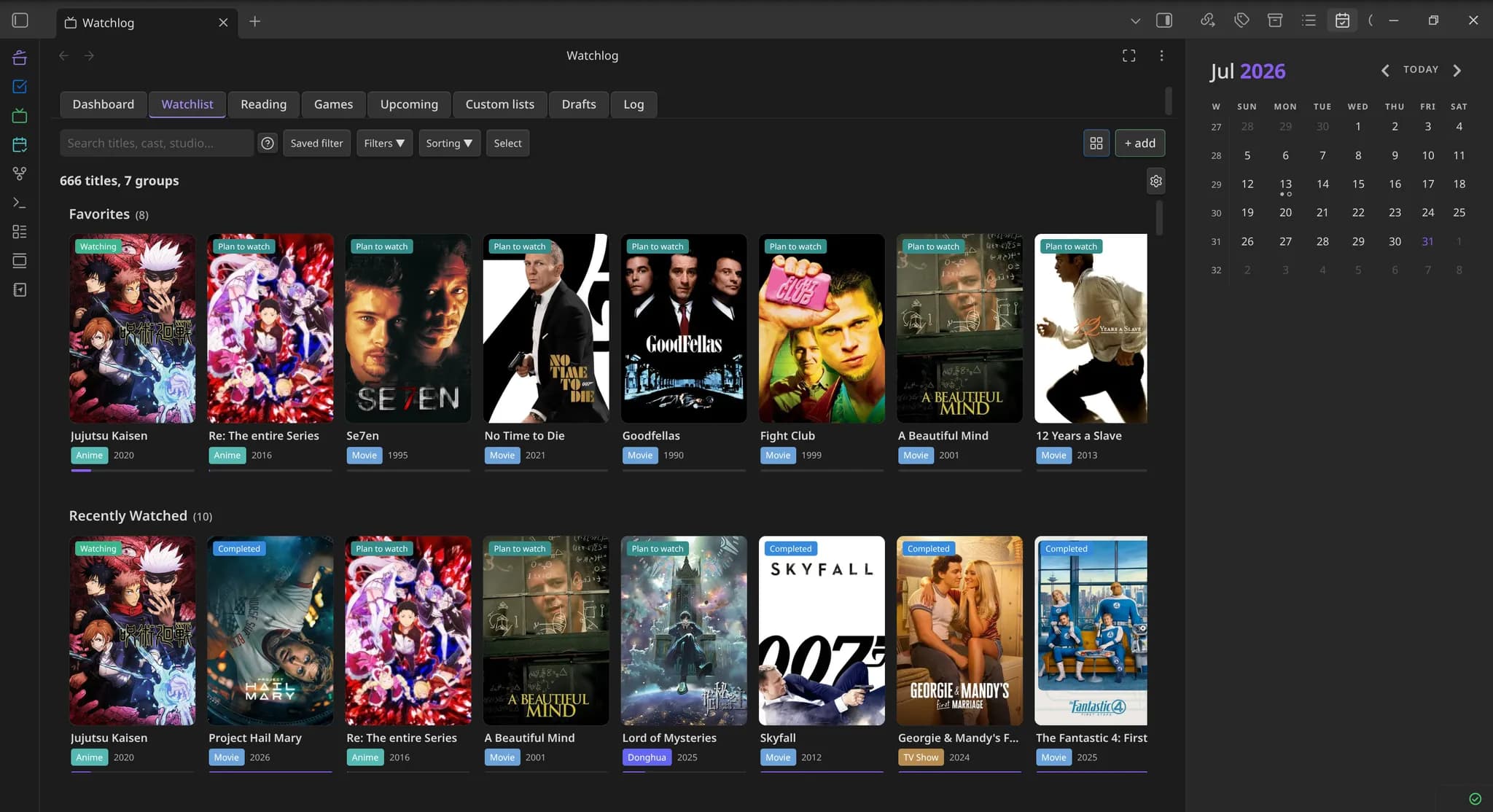Open the outline list panel icon
1493x812 pixels.
click(x=1309, y=20)
